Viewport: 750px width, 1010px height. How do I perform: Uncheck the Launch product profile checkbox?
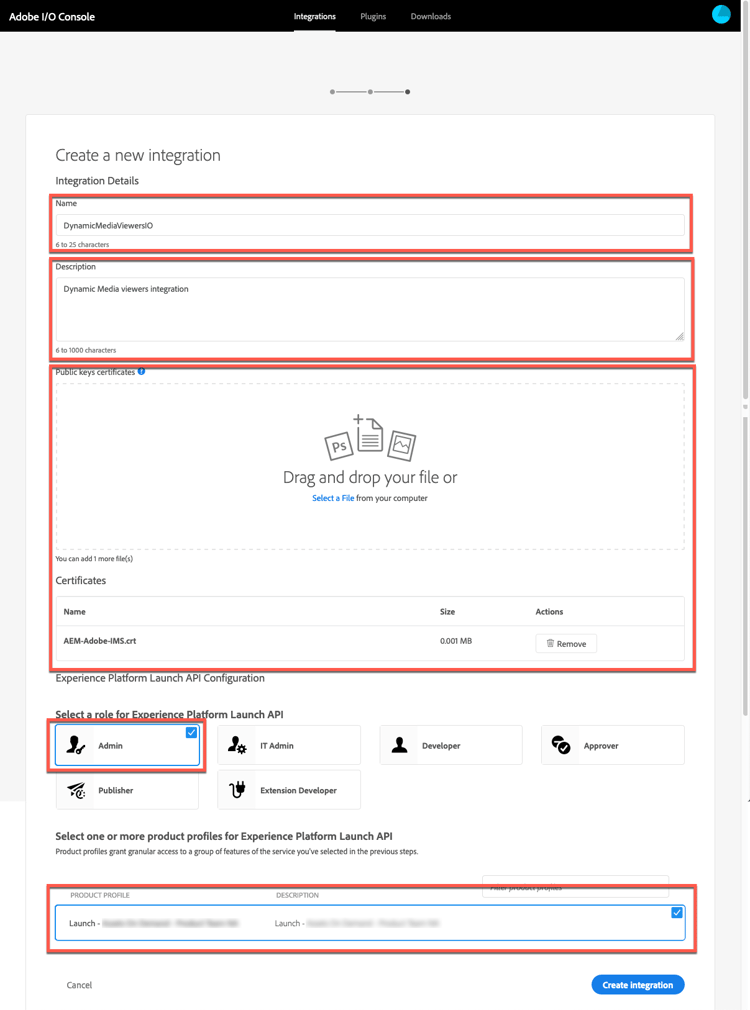pyautogui.click(x=677, y=913)
